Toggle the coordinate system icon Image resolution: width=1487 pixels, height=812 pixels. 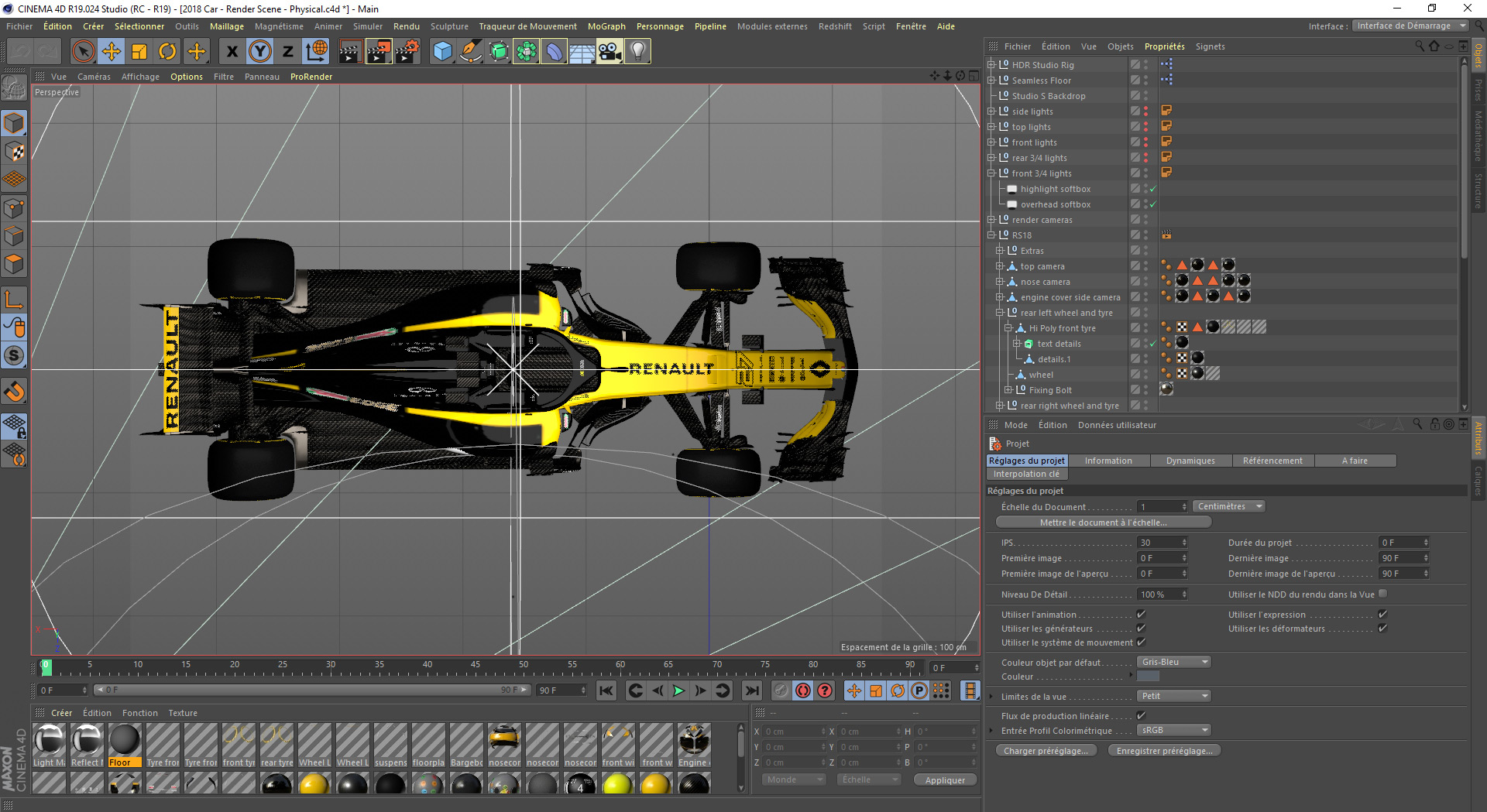[x=316, y=52]
